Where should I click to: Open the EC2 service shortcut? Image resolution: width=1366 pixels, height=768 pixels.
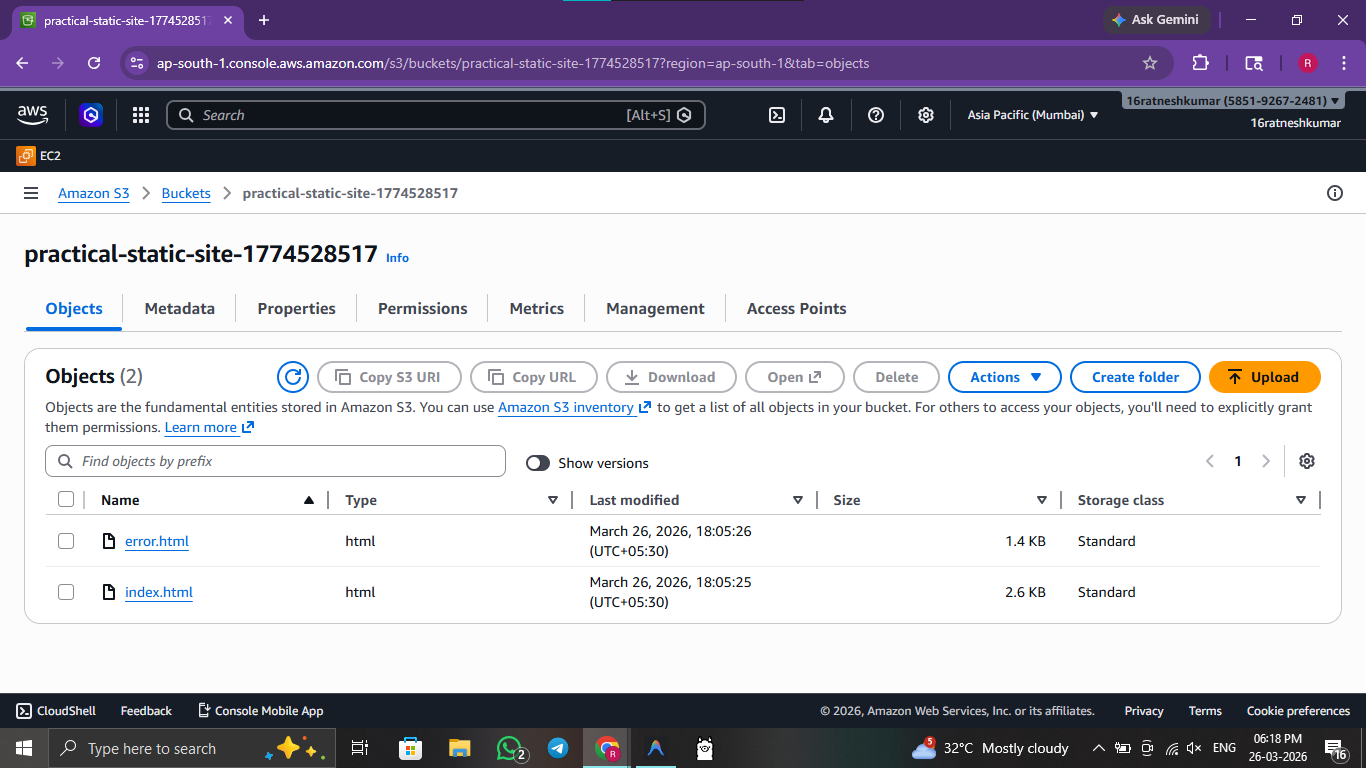[x=39, y=156]
